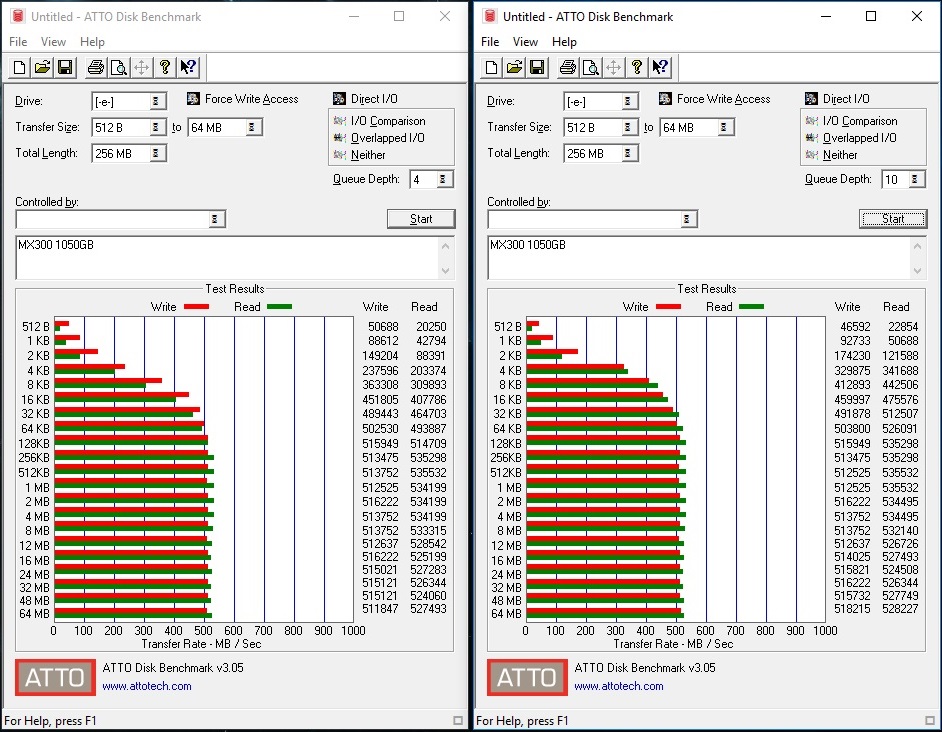Open 64 MB transfer size dropdown, left window

click(x=252, y=127)
